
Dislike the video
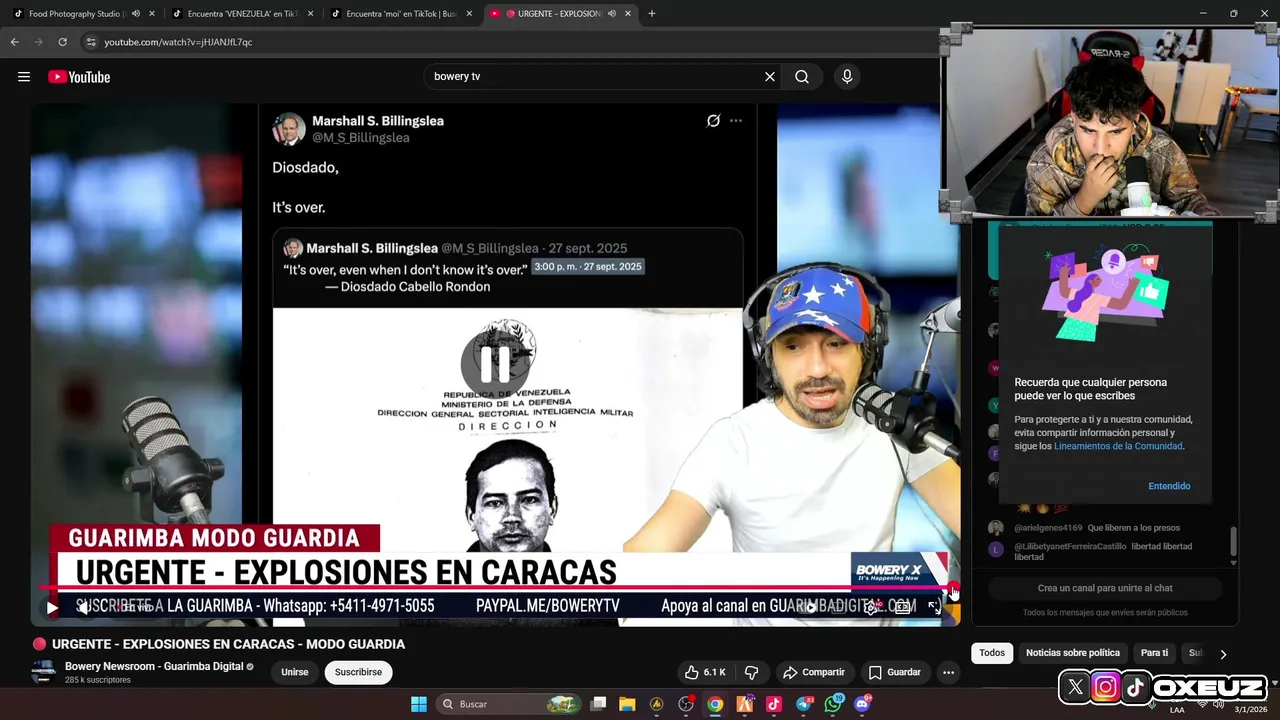(x=752, y=672)
